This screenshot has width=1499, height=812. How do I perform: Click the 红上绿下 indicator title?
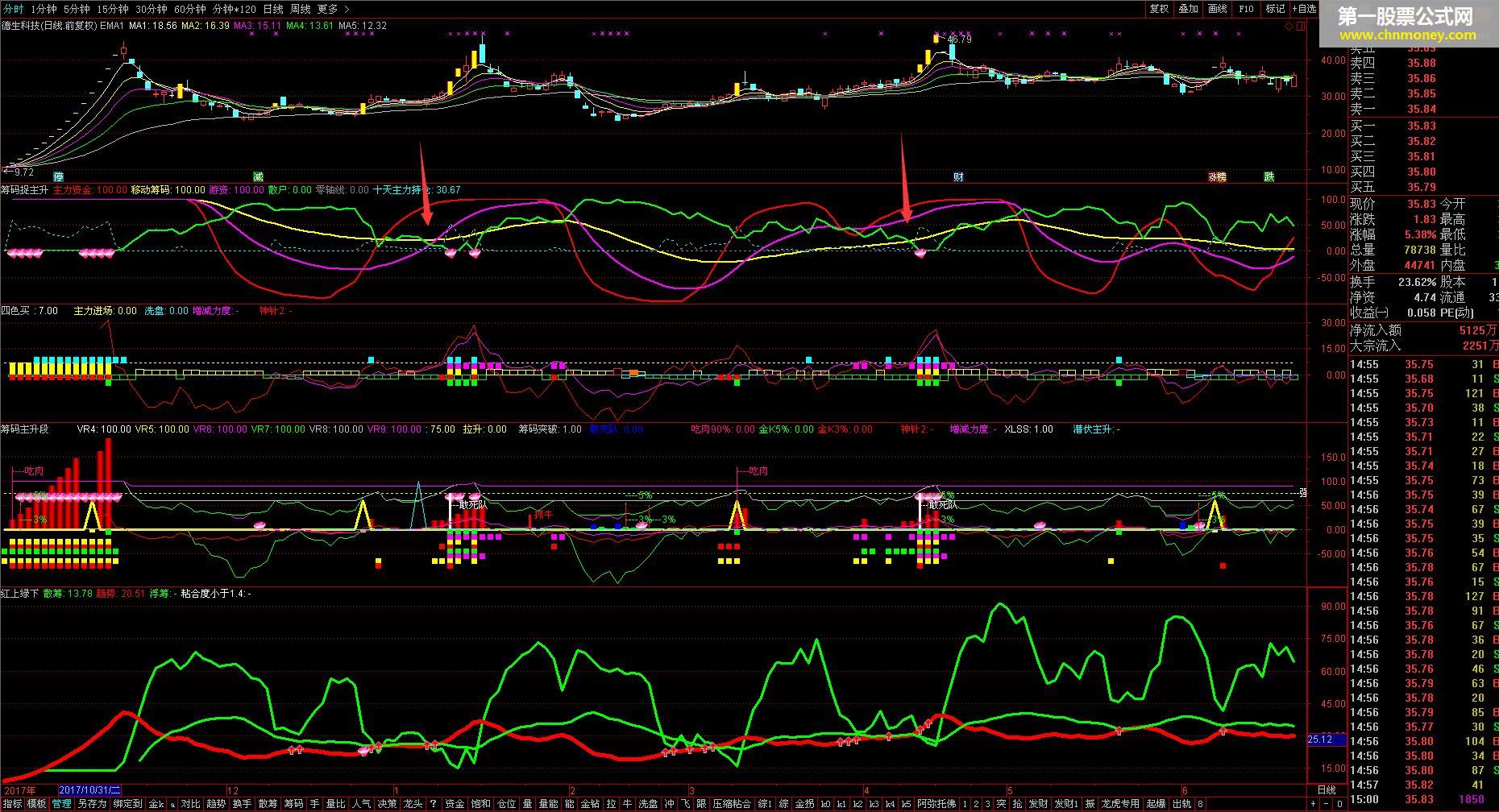[20, 593]
